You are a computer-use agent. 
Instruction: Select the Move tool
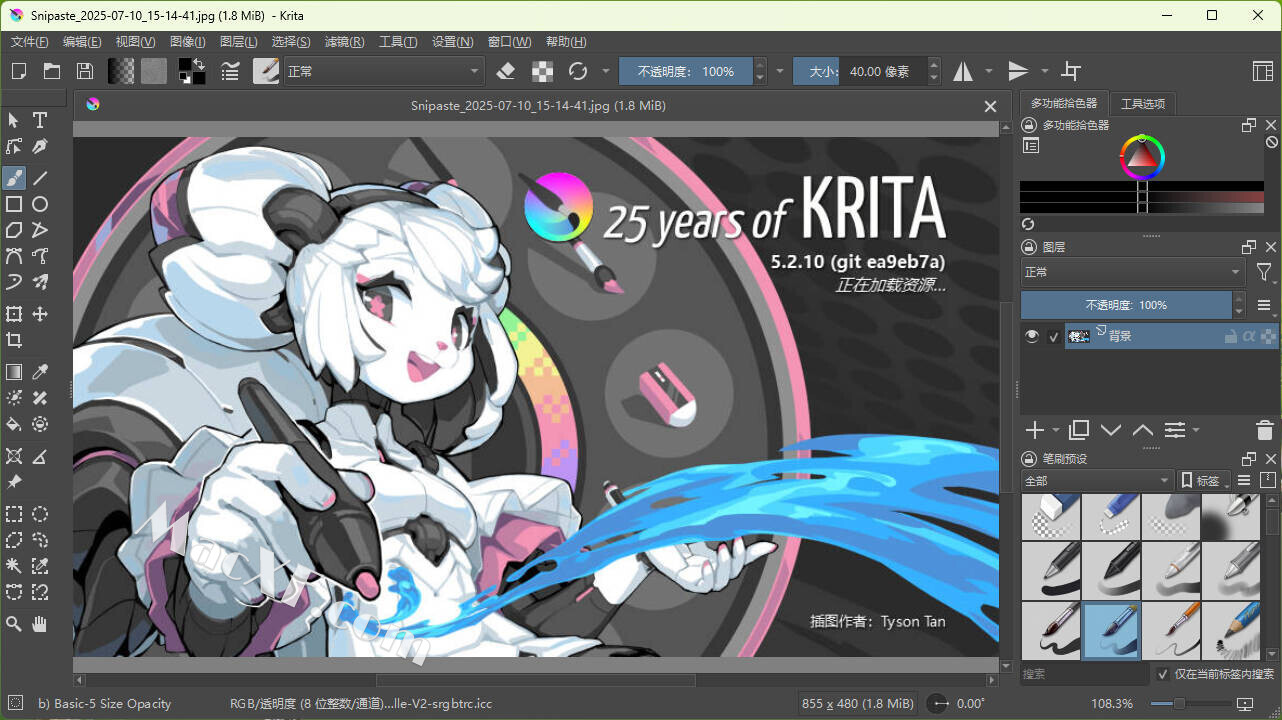click(40, 314)
